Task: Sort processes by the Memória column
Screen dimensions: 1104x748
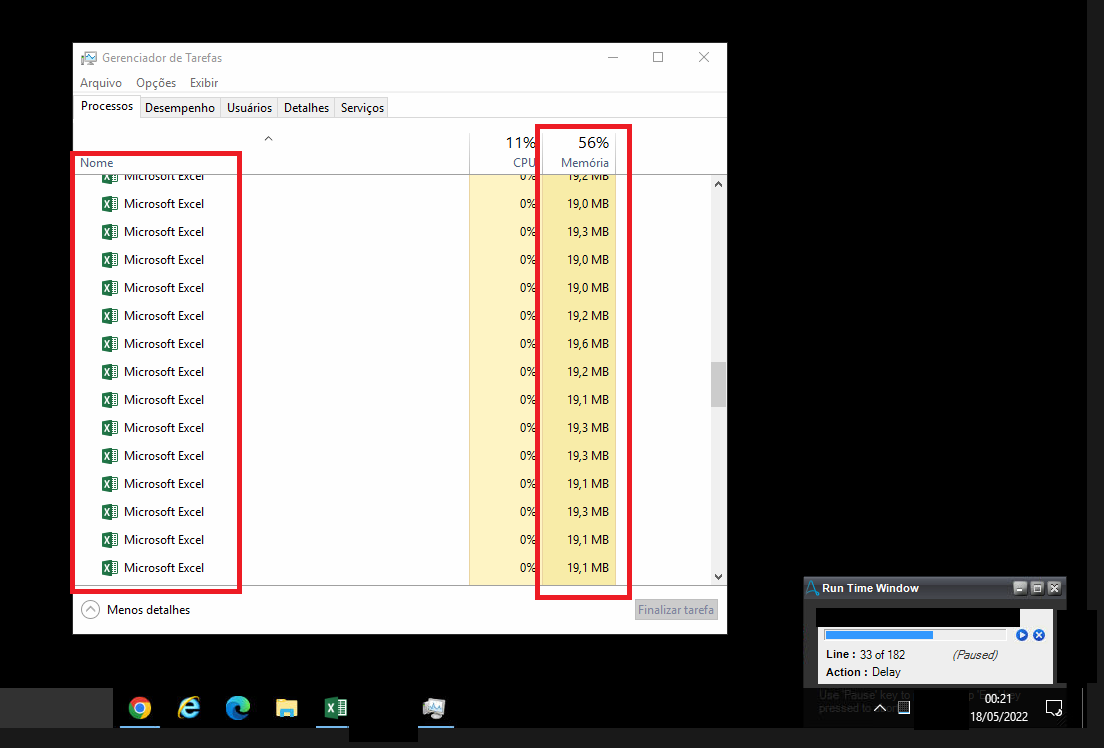Action: tap(584, 163)
